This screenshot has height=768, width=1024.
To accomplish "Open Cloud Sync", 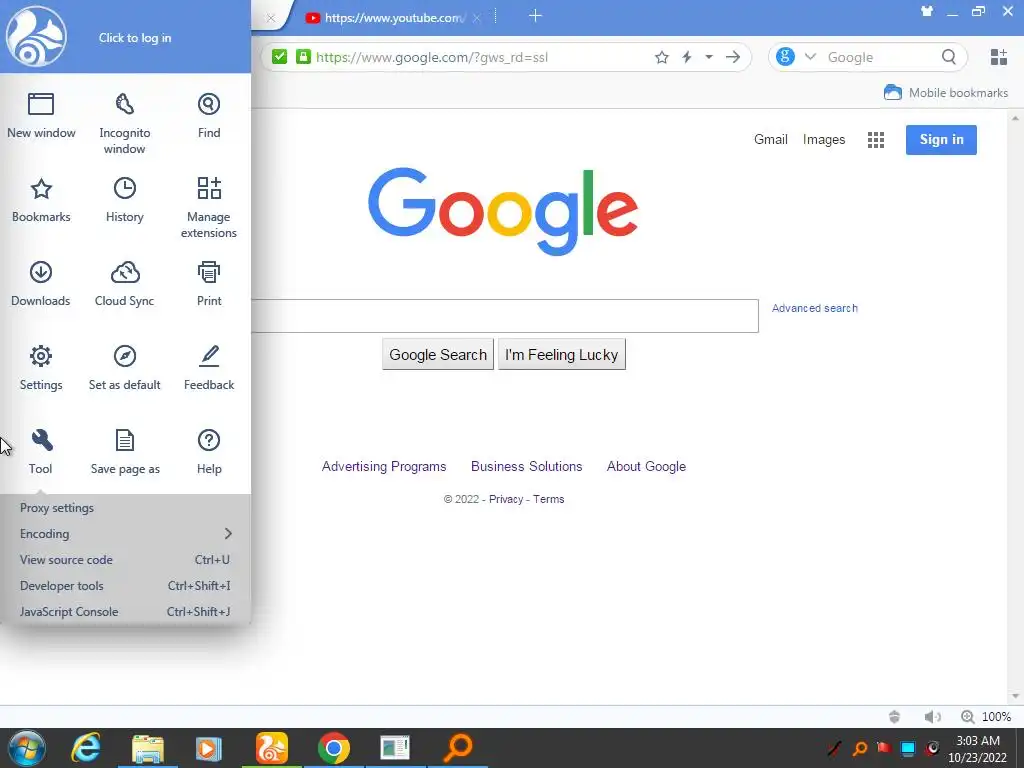I will point(125,283).
